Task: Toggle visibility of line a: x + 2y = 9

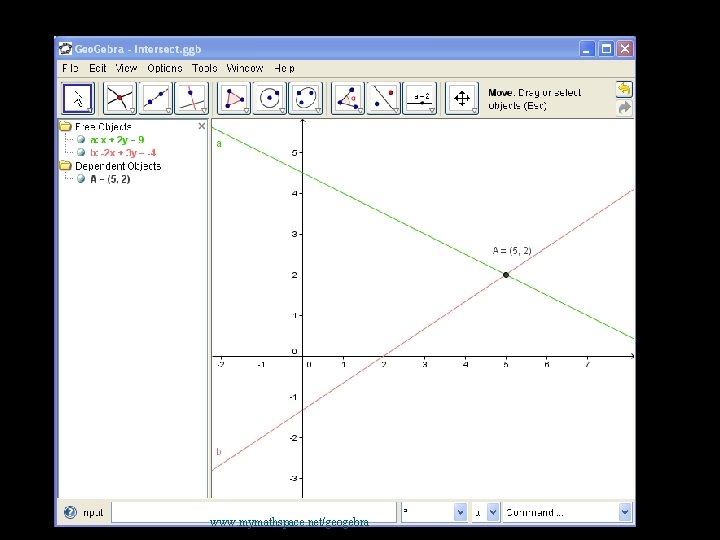Action: click(x=81, y=139)
